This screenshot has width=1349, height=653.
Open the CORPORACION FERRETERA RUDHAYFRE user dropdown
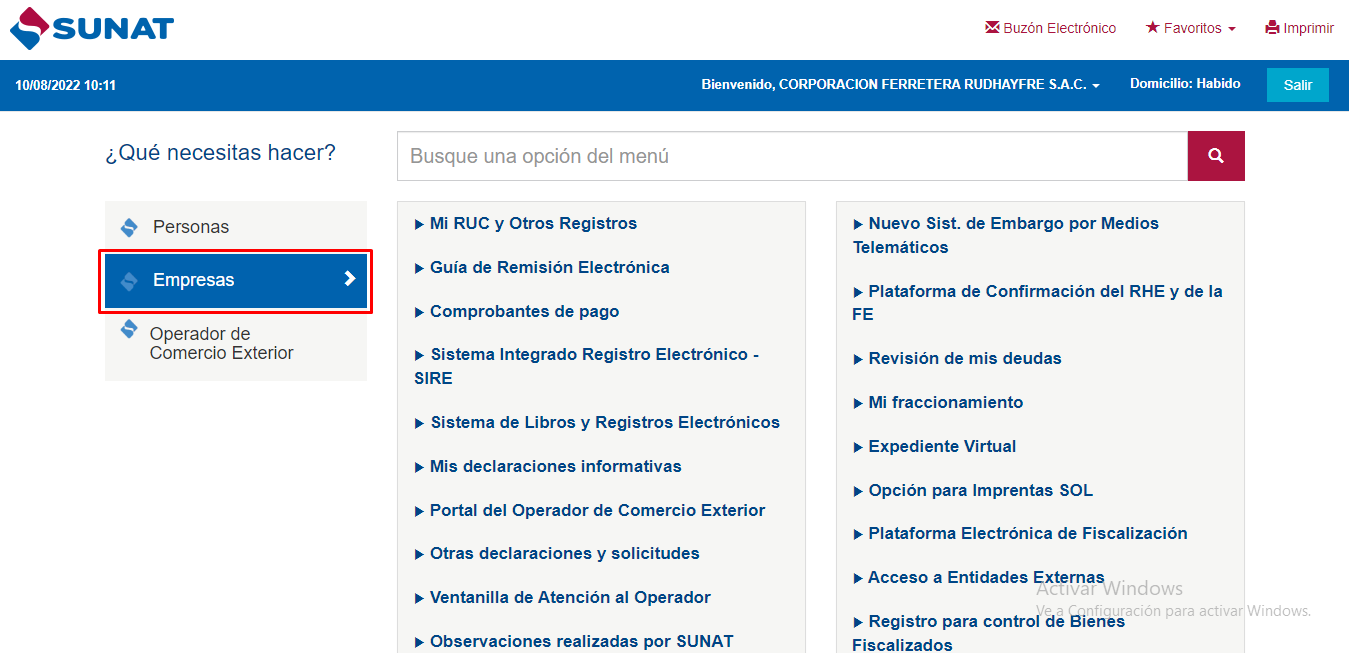pyautogui.click(x=900, y=85)
